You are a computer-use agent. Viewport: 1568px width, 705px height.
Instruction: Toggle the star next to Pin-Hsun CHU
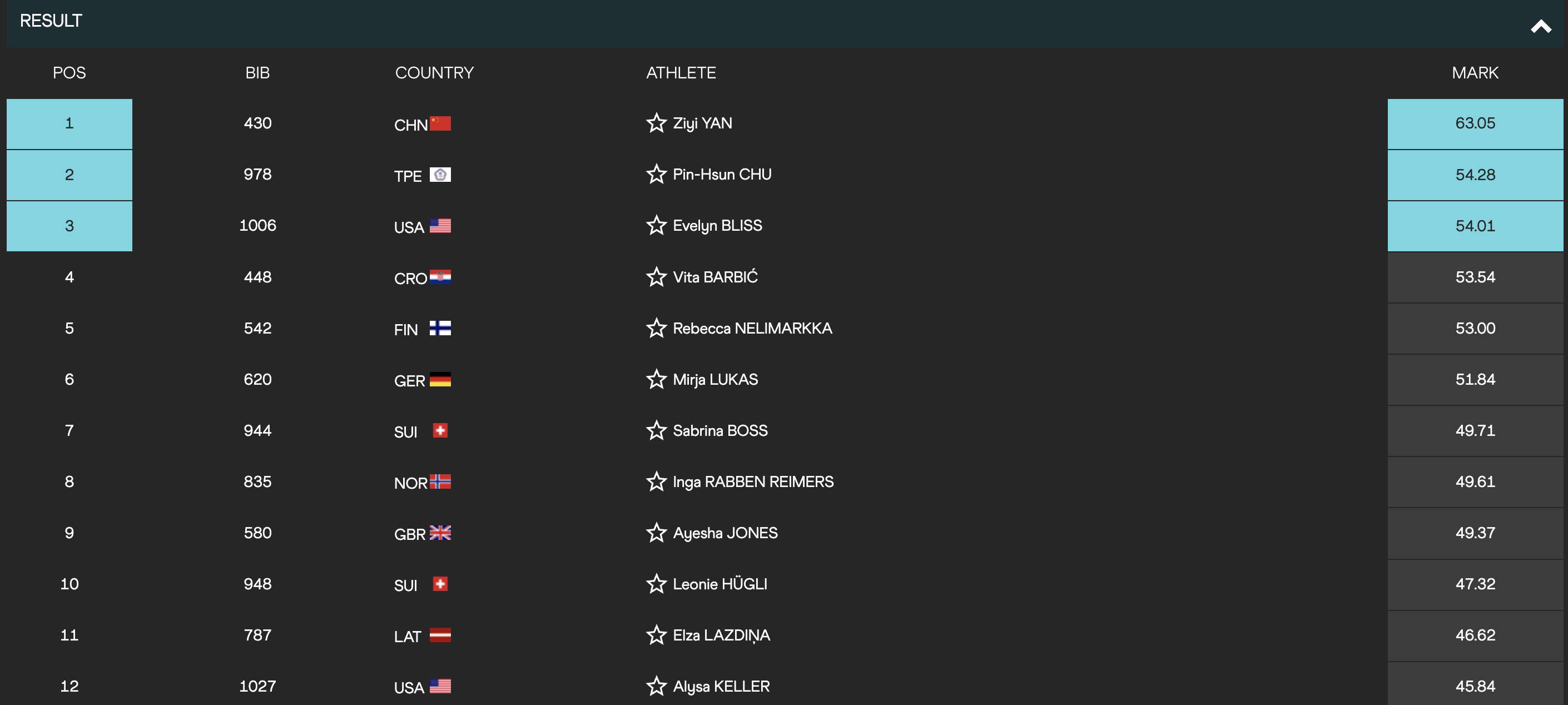tap(656, 174)
